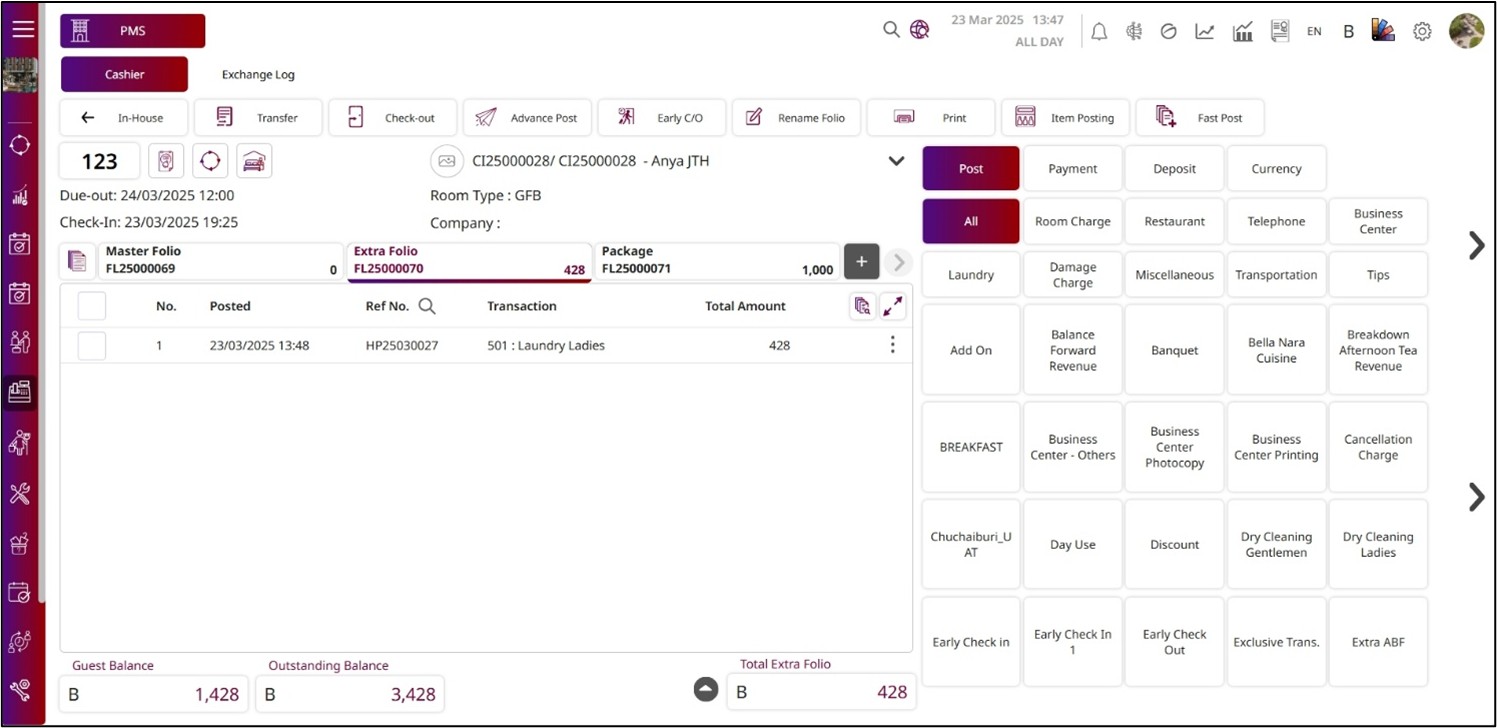1497x728 pixels.
Task: Click the three-dot menu on Laundry Ladies row
Action: 892,345
